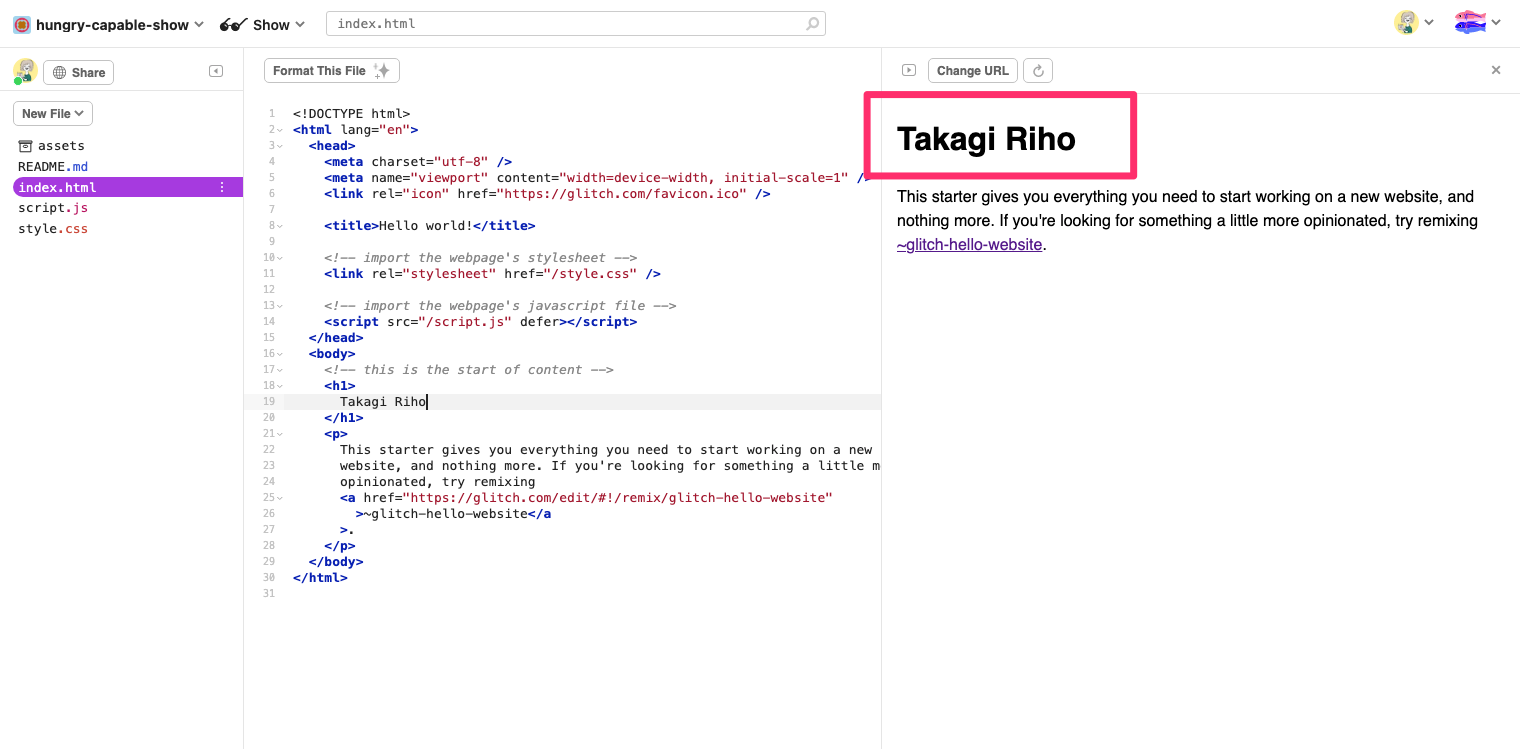Collapse the body tag code block
The width and height of the screenshot is (1520, 749).
pyautogui.click(x=280, y=354)
